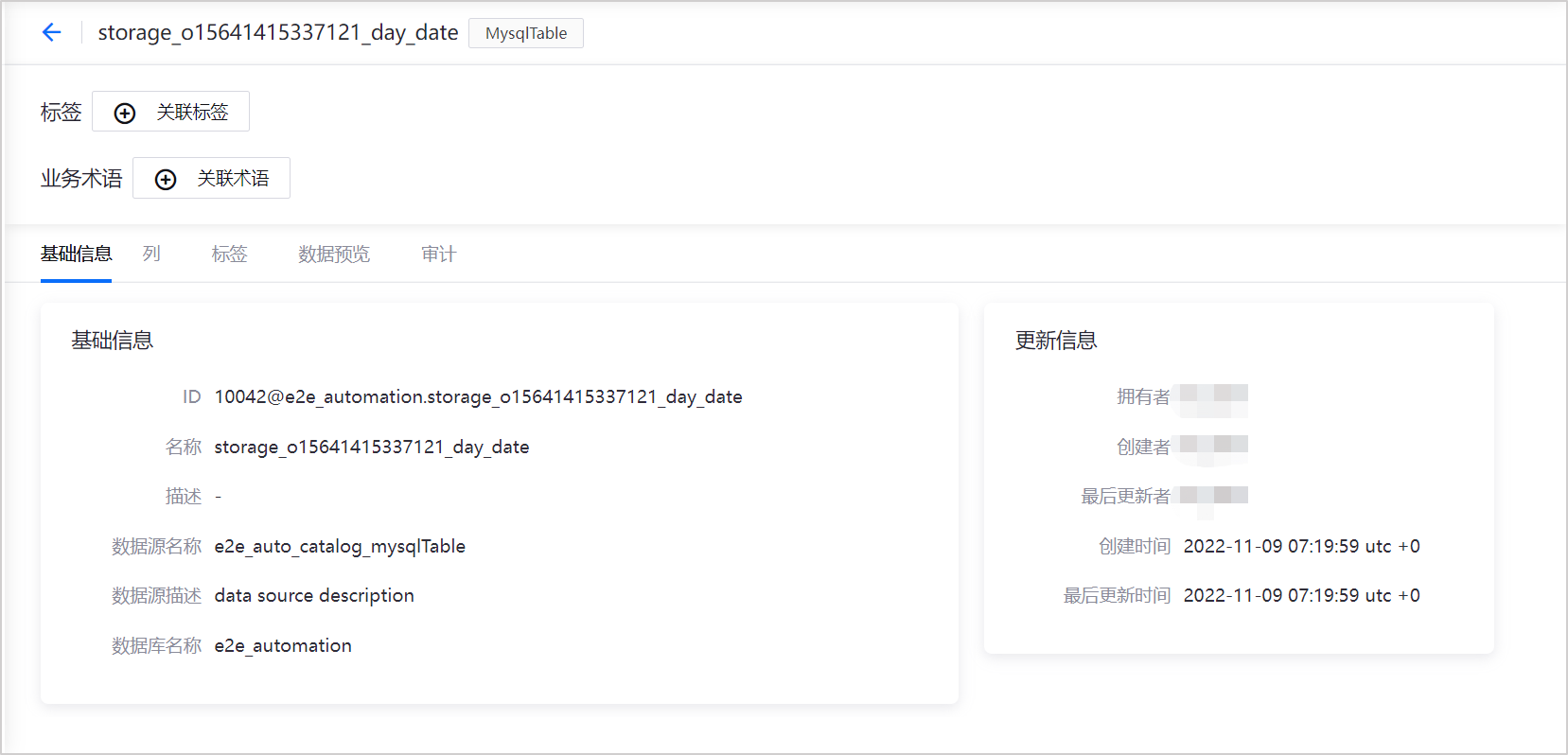Select the ID value 10042@e2e_automation.storage_o15641415337121_day_date
The image size is (1568, 755).
point(478,396)
